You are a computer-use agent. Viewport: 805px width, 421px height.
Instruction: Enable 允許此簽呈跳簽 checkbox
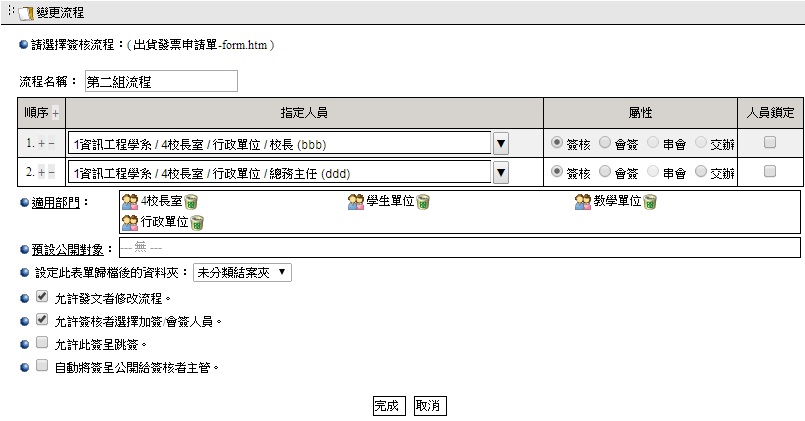(41, 343)
